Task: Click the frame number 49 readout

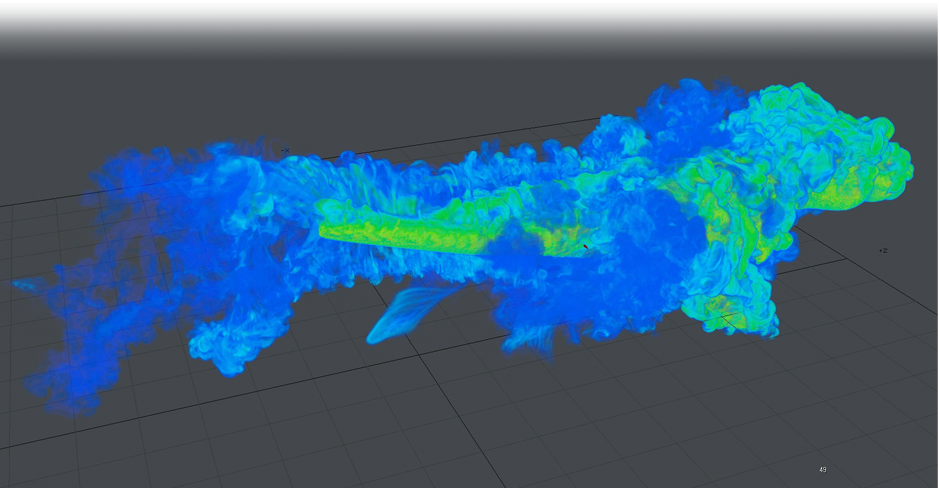Action: (822, 469)
